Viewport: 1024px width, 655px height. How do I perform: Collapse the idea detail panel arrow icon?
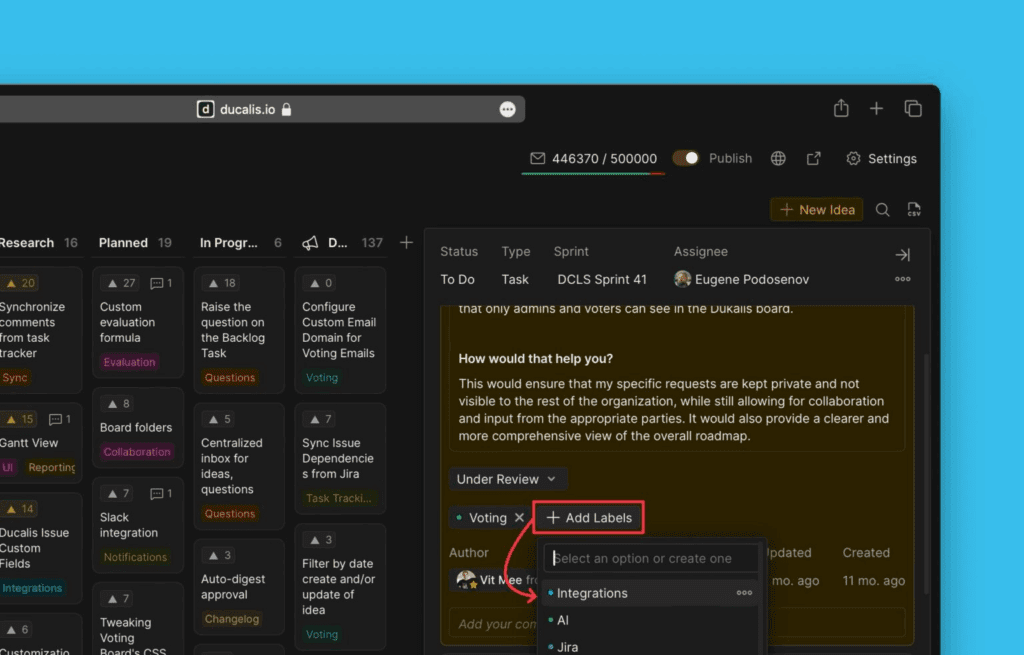coord(902,255)
